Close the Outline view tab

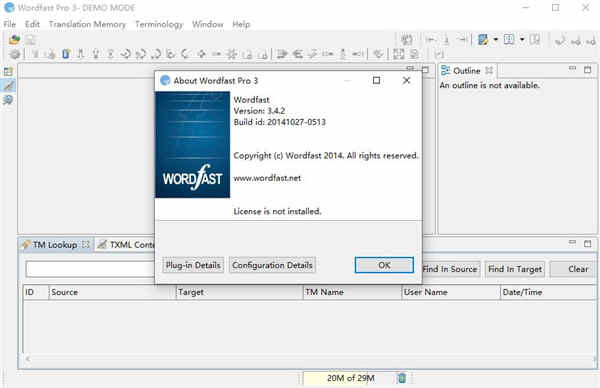pos(489,70)
